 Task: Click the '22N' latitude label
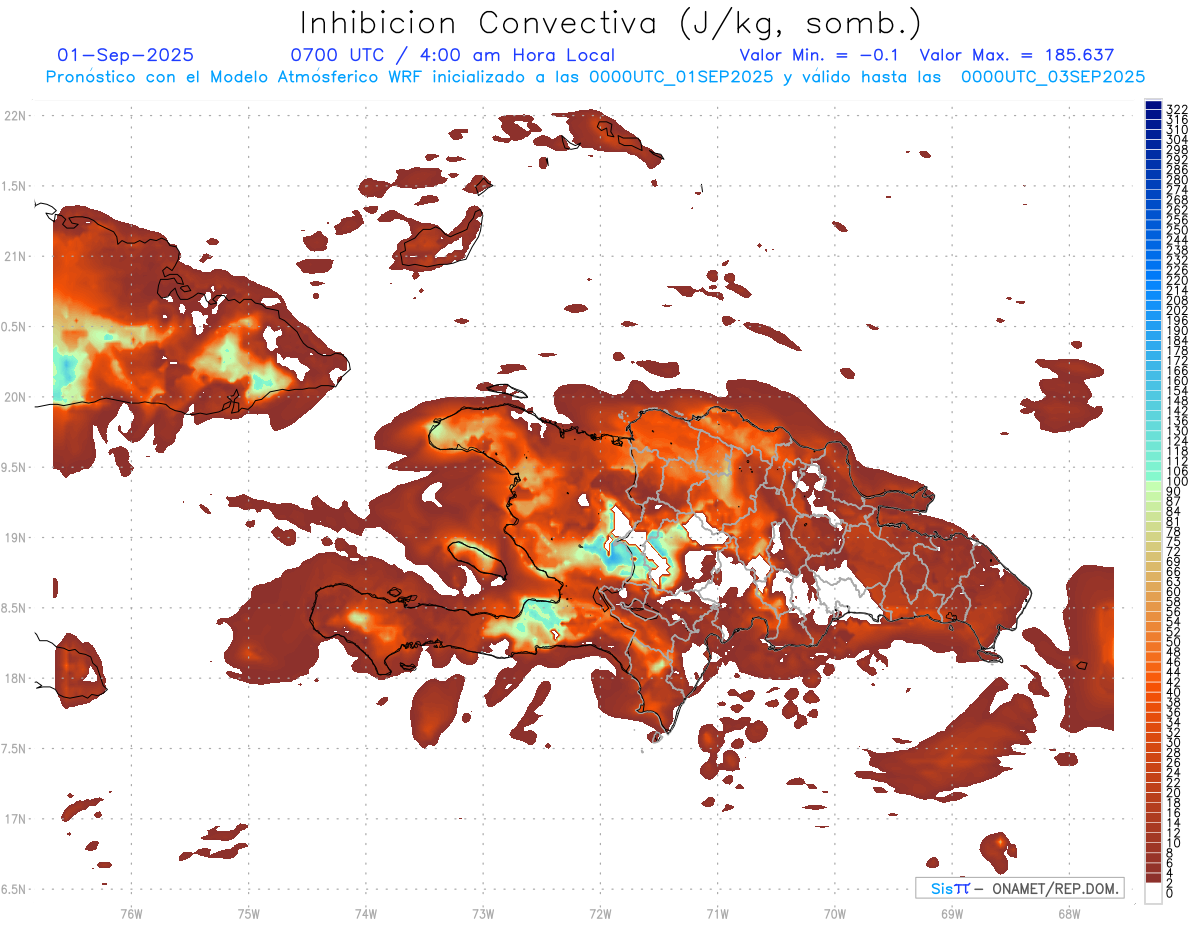coord(15,116)
